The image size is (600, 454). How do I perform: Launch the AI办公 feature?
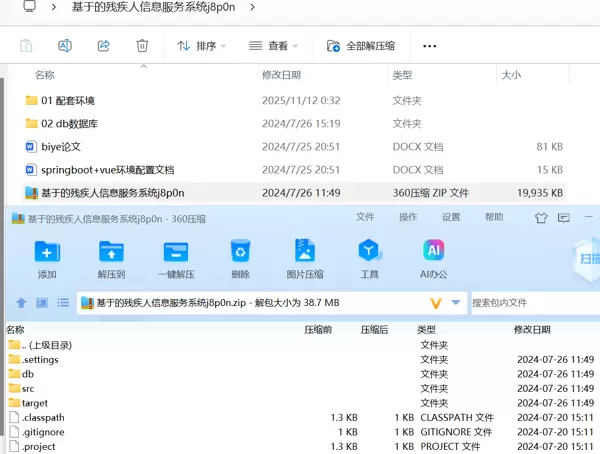click(433, 251)
